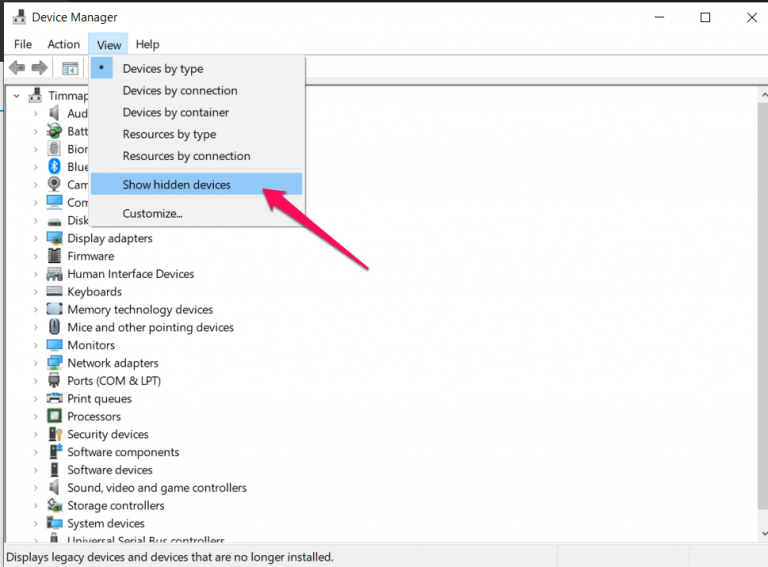Click the Print queues printer icon

[54, 398]
